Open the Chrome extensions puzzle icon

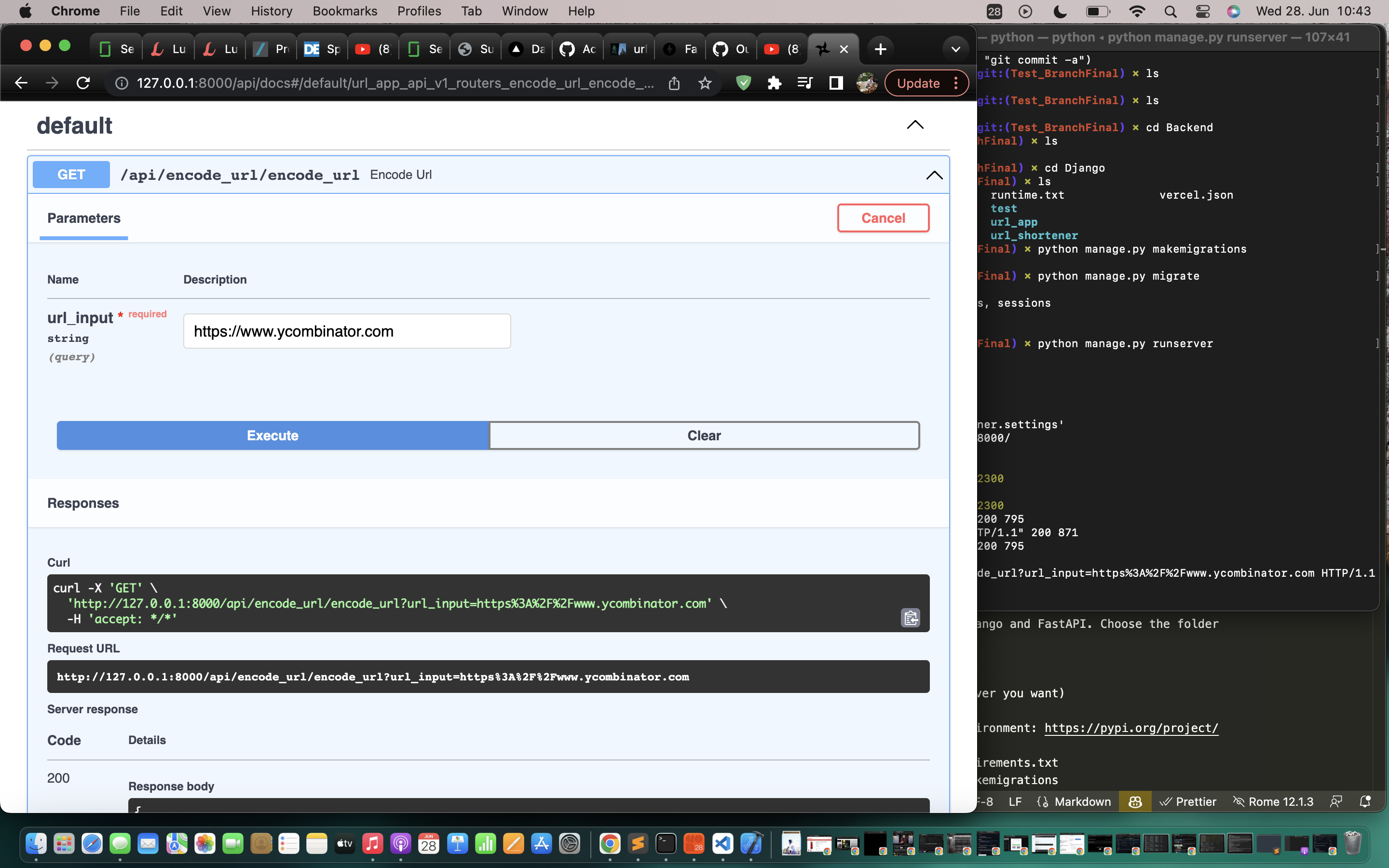[774, 83]
